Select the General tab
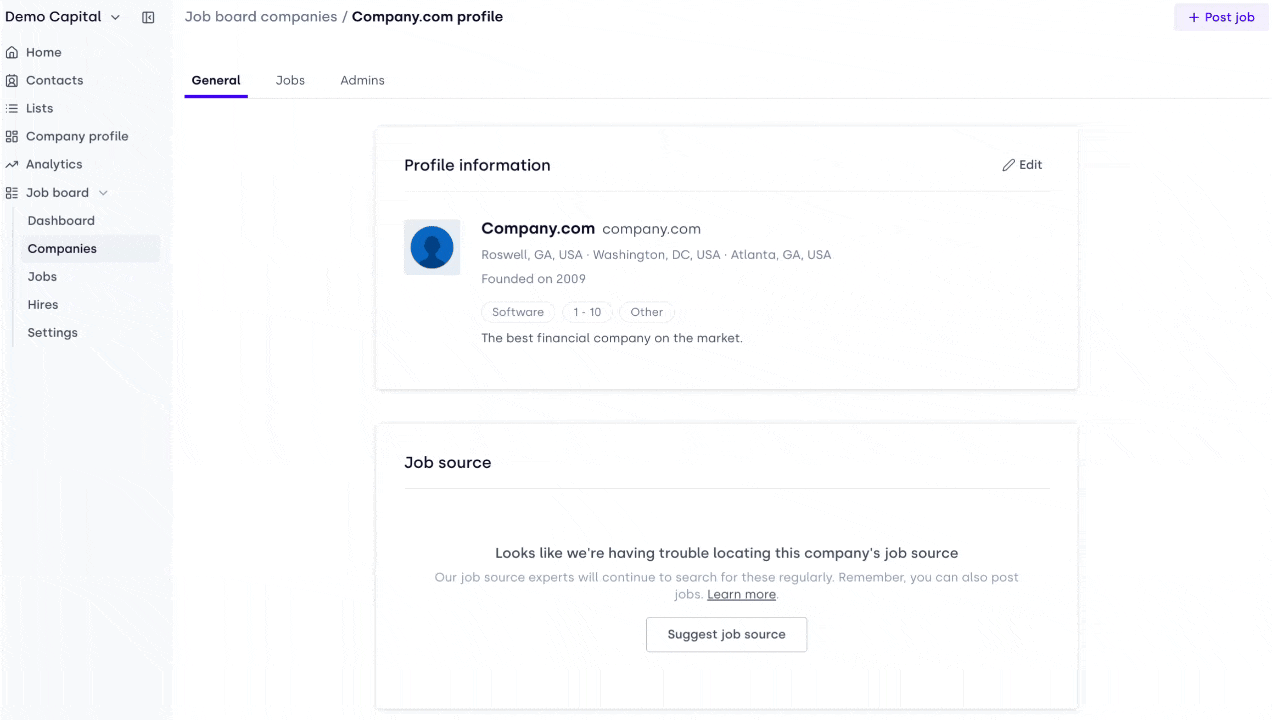 tap(216, 80)
